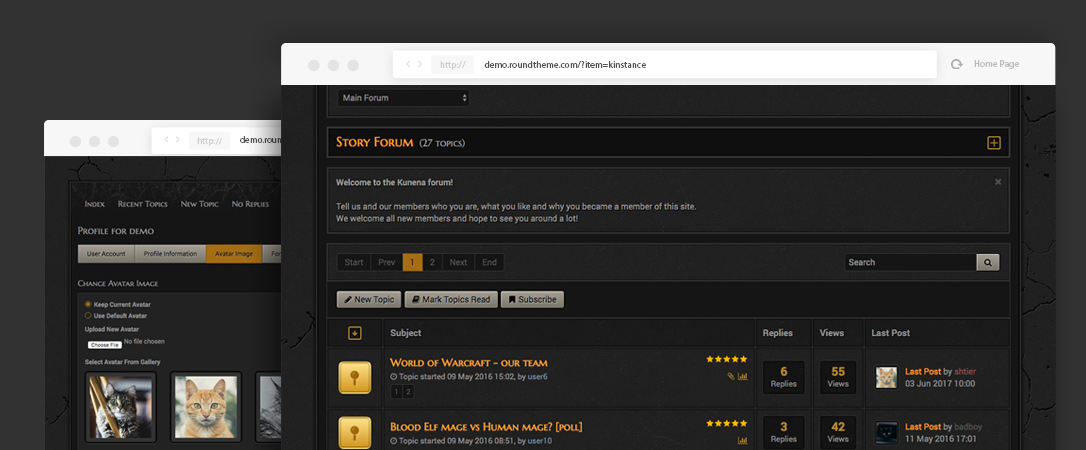Click Home Page in front browser
Image resolution: width=1086 pixels, height=450 pixels.
click(x=996, y=64)
